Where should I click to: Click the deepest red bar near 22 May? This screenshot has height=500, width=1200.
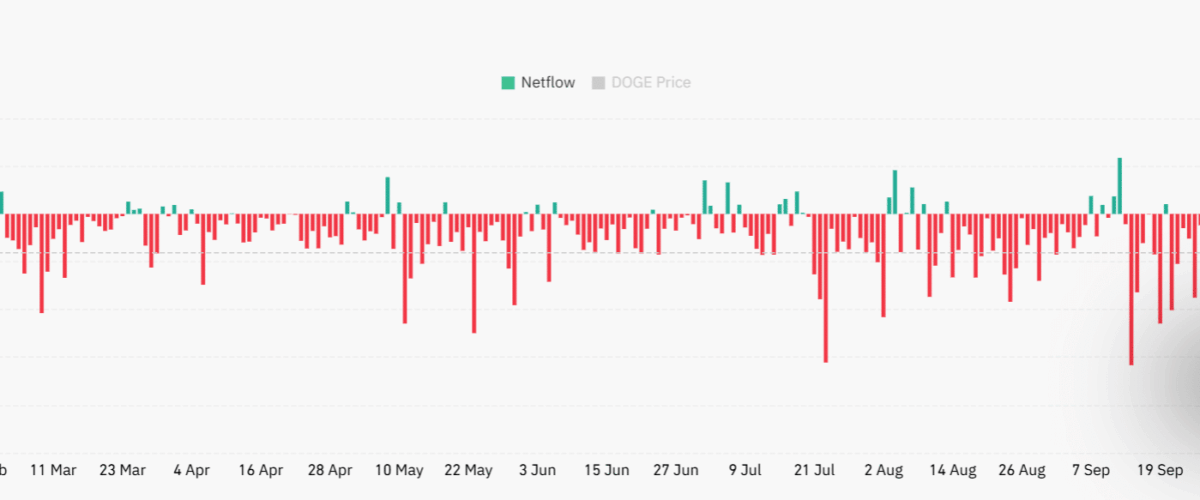tap(474, 273)
